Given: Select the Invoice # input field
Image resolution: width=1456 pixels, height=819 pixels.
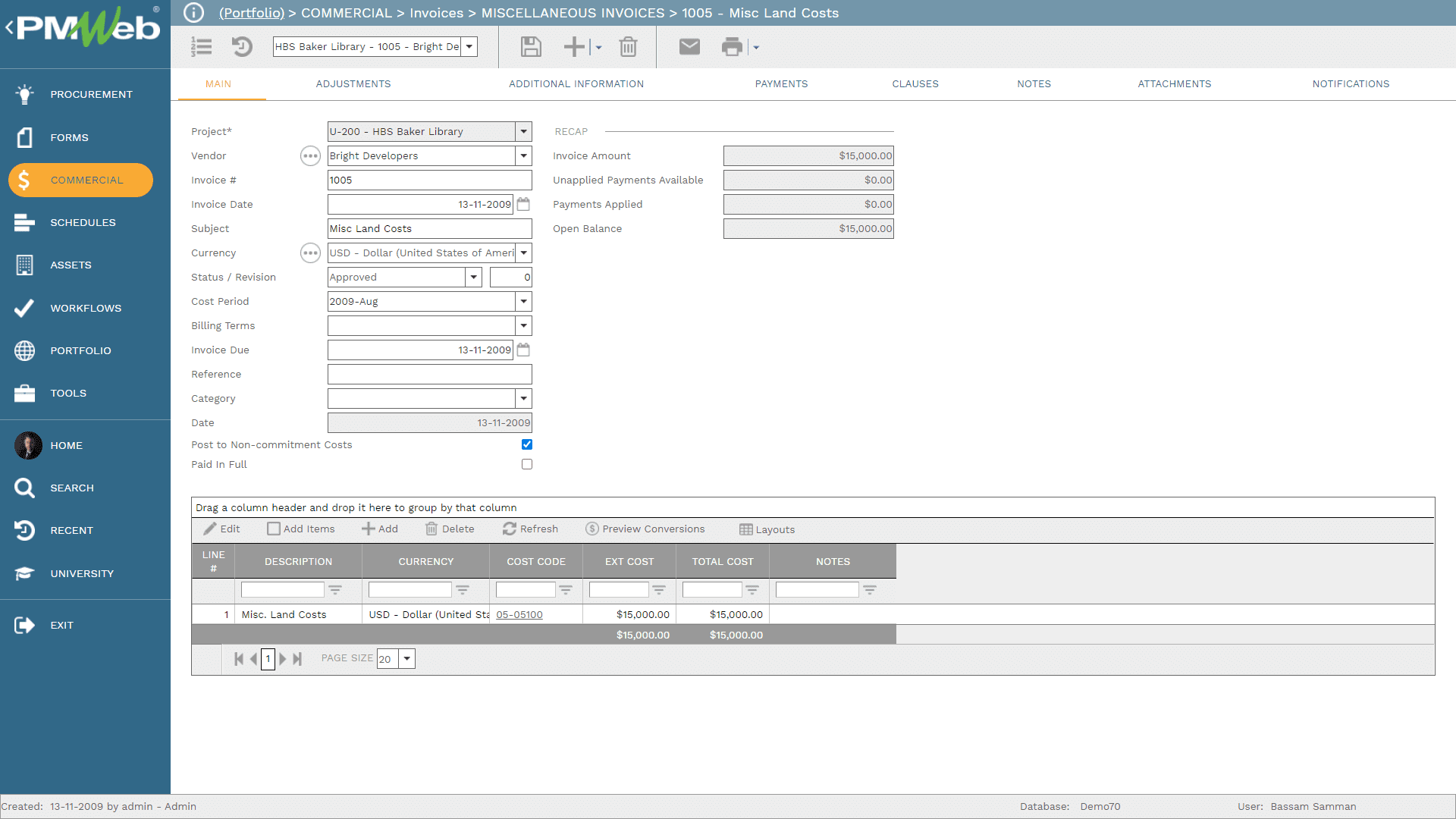Looking at the screenshot, I should 429,180.
